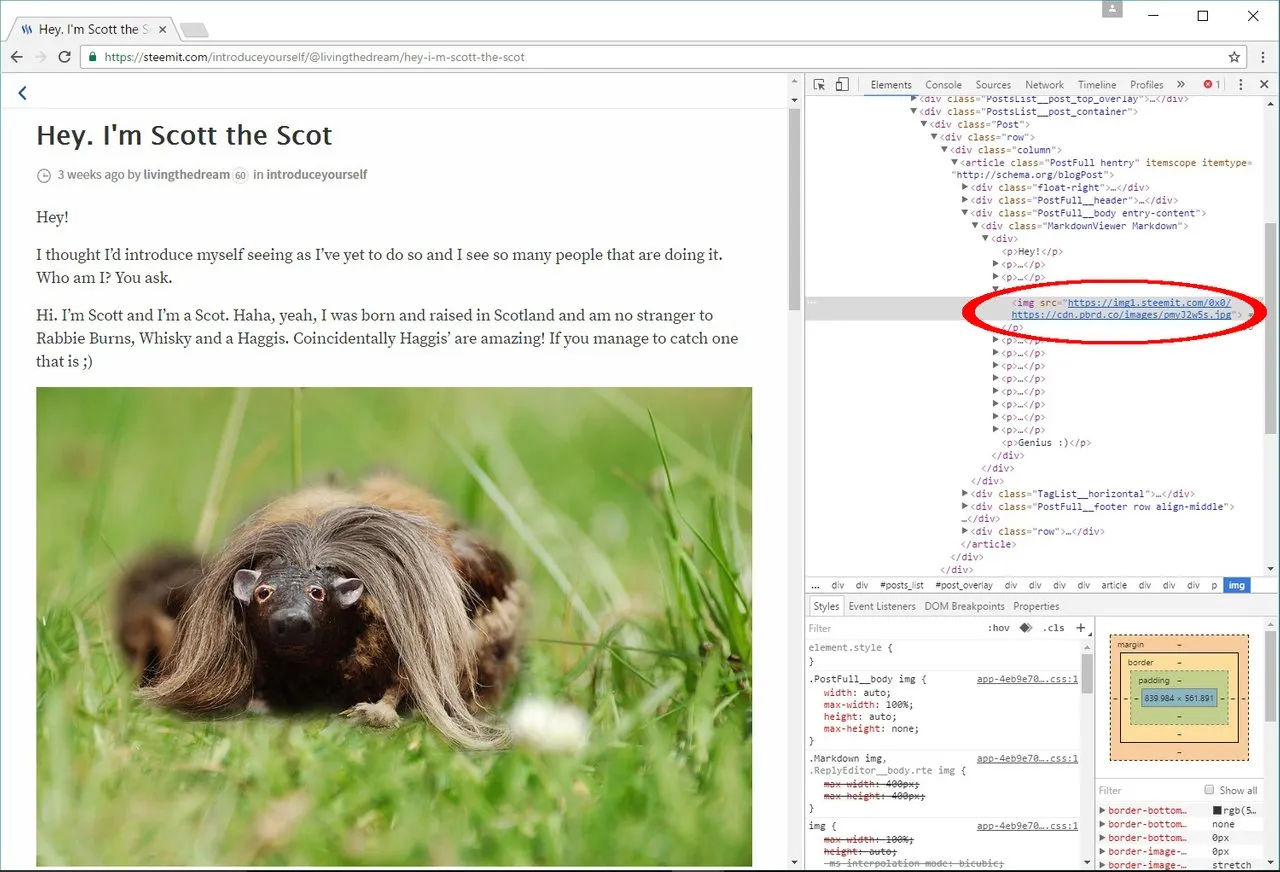Expand the div class="float-right" node

pyautogui.click(x=965, y=188)
